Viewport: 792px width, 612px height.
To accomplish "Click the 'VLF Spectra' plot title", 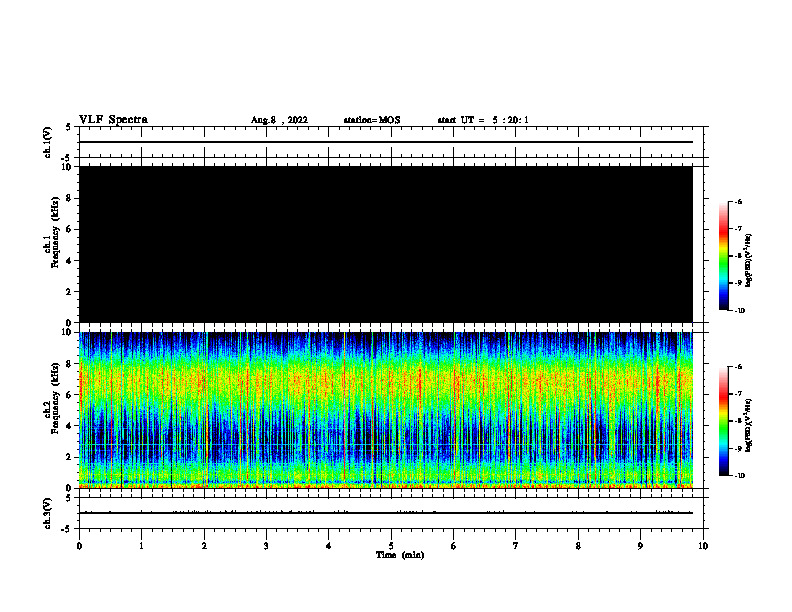I will click(x=113, y=120).
